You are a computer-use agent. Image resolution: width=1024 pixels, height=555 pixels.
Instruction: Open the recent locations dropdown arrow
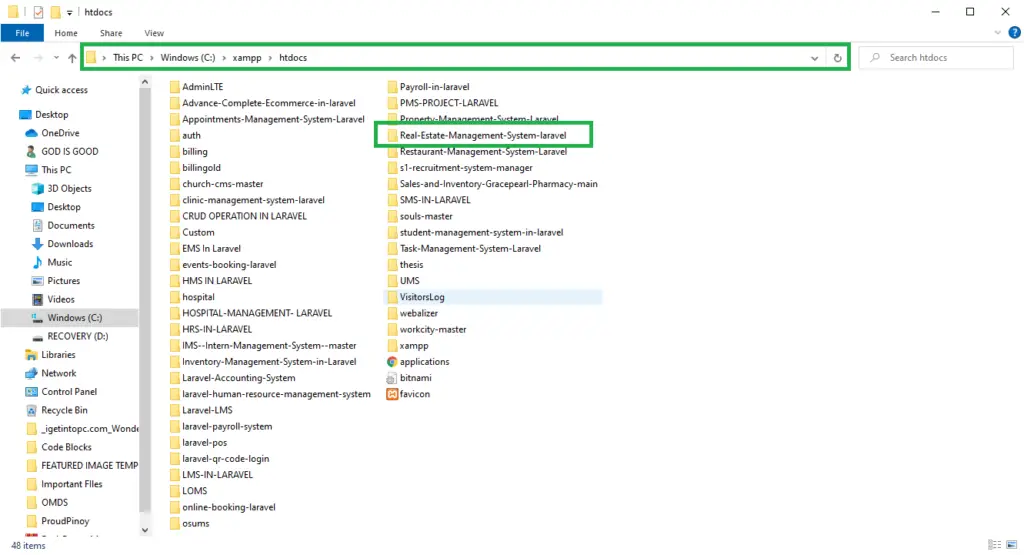point(55,58)
